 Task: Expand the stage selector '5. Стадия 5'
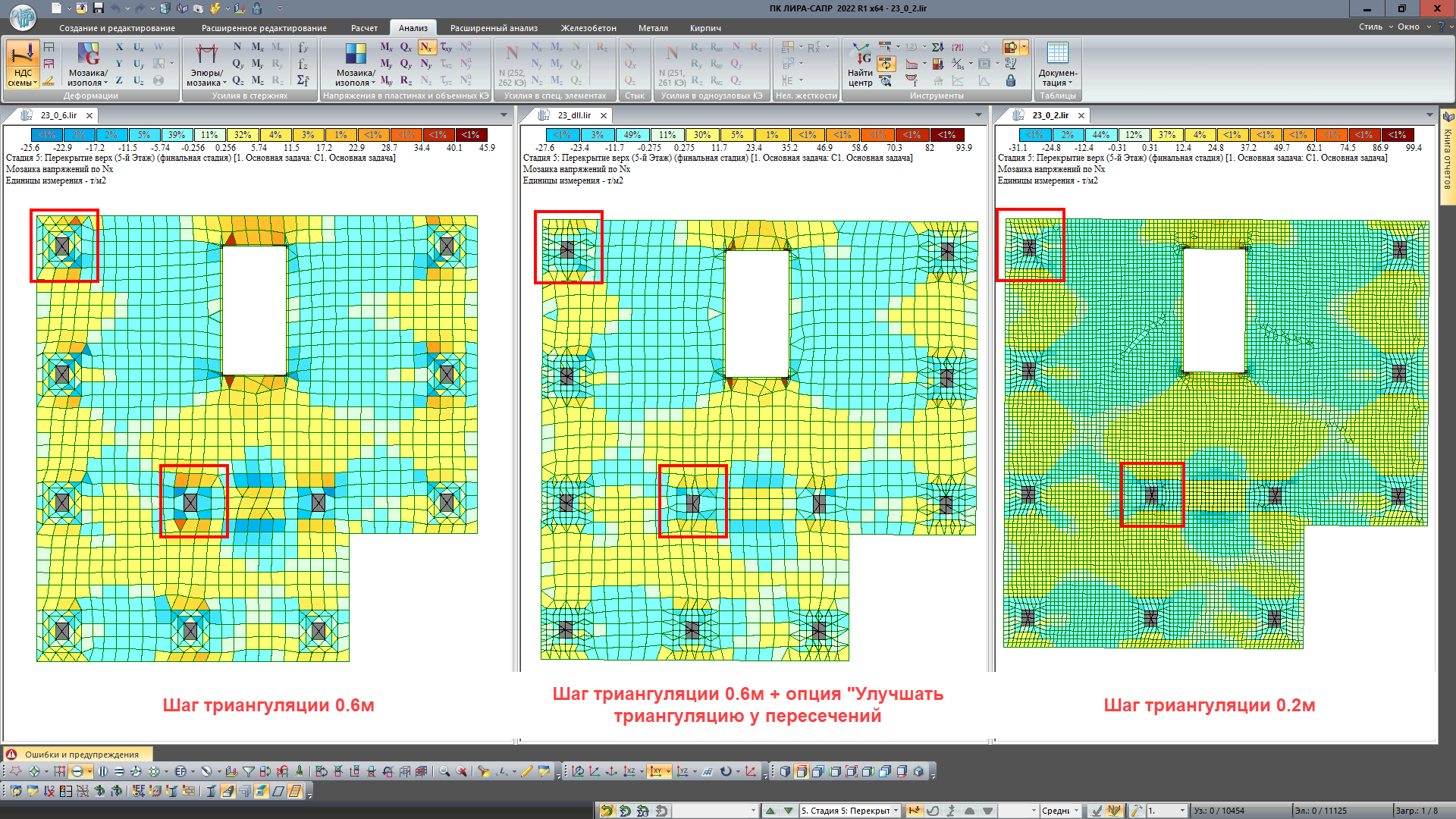896,811
